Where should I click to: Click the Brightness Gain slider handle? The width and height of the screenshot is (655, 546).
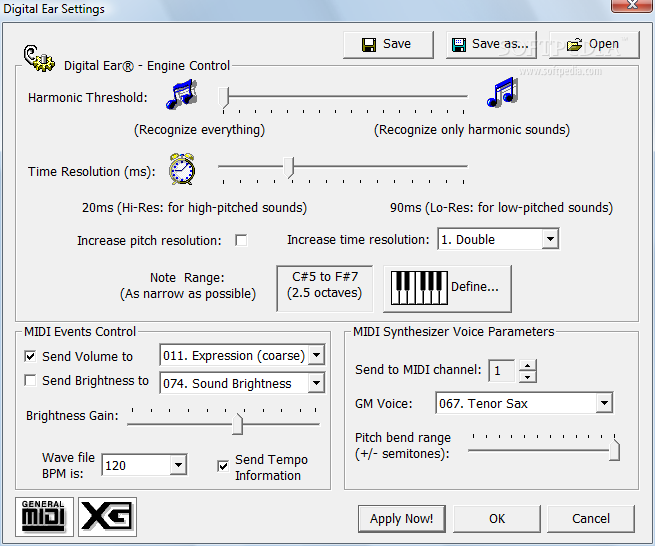tap(237, 424)
